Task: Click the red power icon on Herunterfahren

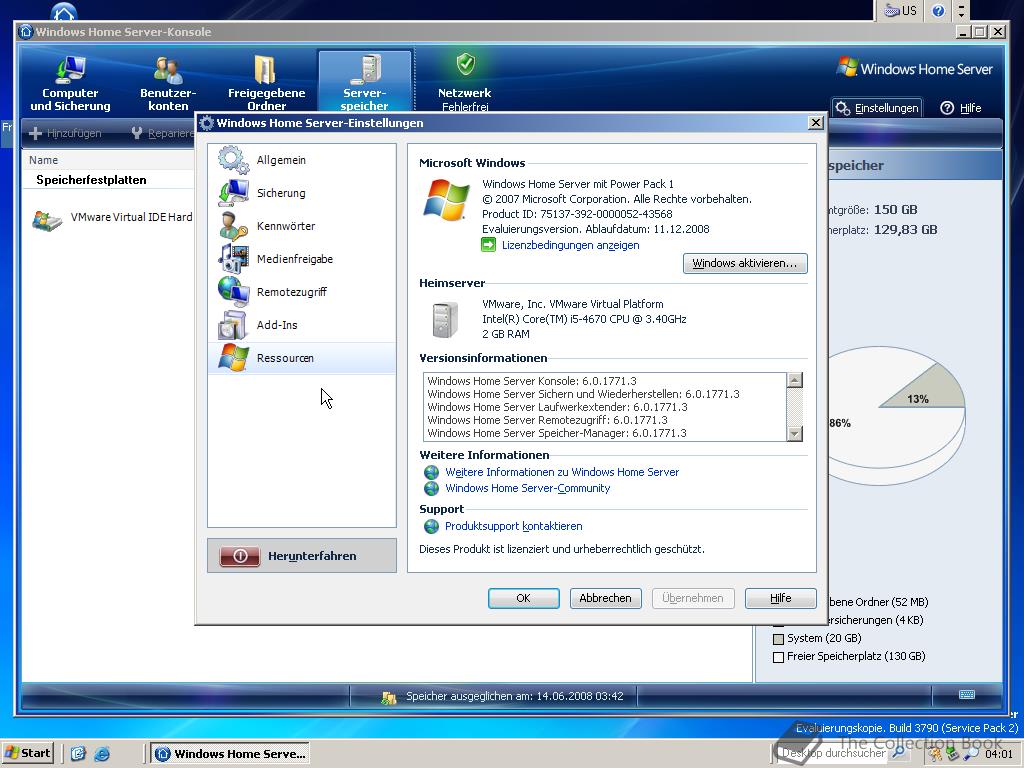Action: pyautogui.click(x=240, y=556)
